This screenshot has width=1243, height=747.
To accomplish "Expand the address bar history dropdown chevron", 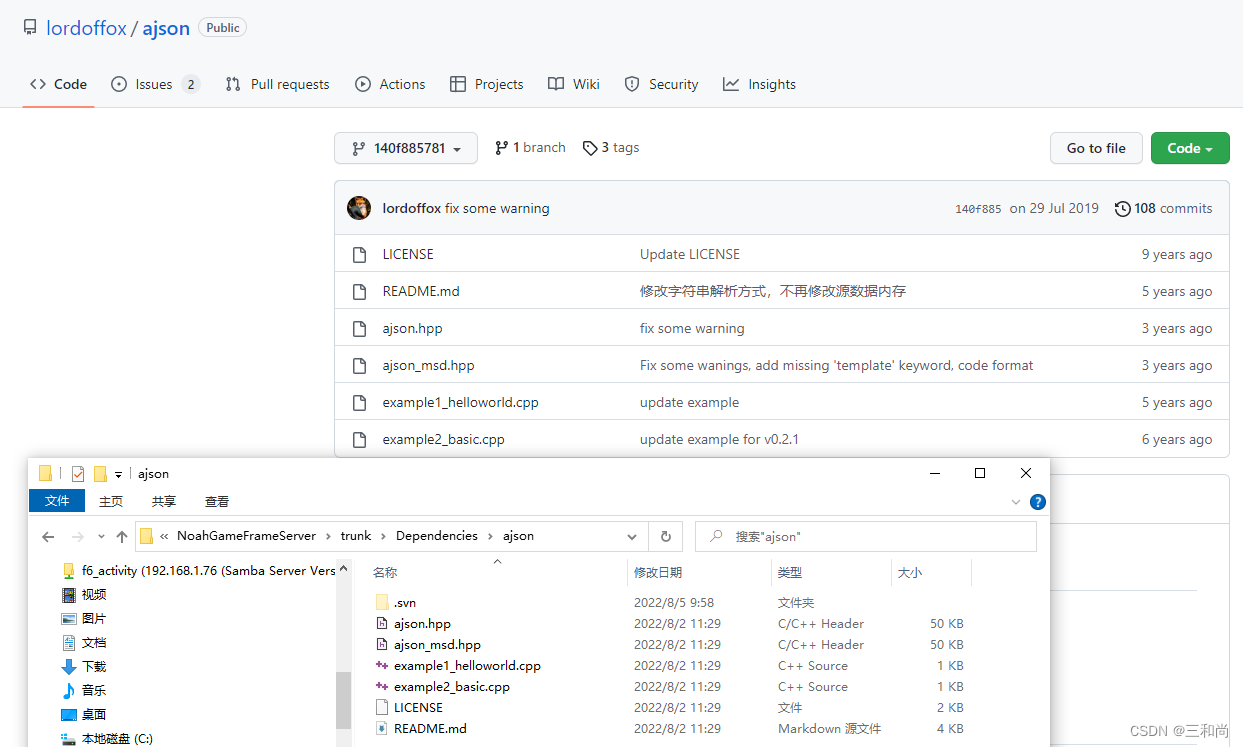I will tap(632, 537).
